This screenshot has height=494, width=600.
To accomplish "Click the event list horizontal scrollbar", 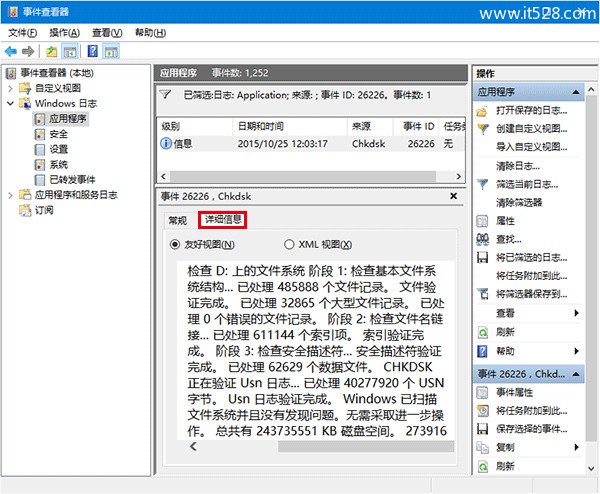I will click(x=303, y=176).
